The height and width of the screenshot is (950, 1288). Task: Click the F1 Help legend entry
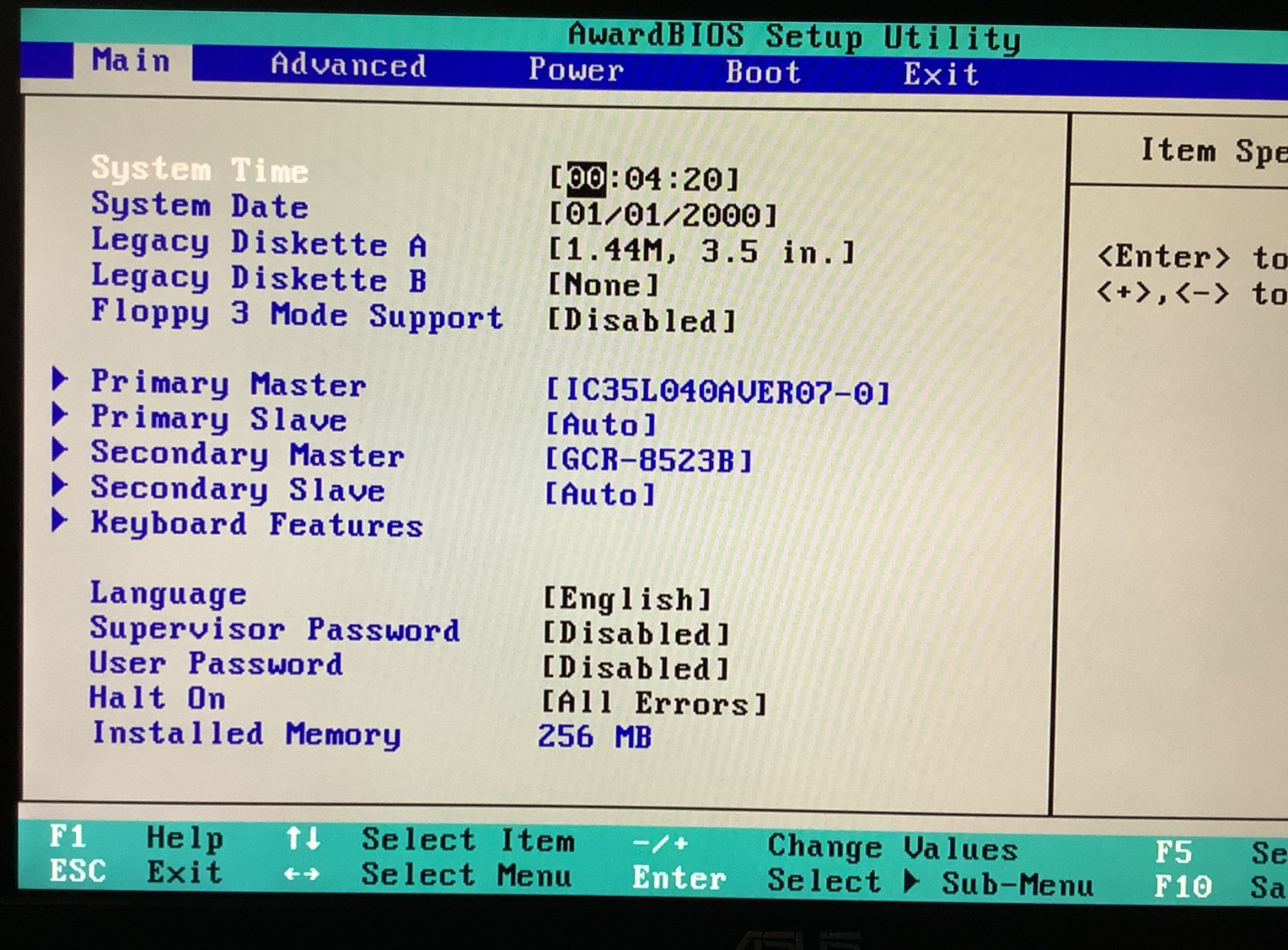(x=136, y=837)
